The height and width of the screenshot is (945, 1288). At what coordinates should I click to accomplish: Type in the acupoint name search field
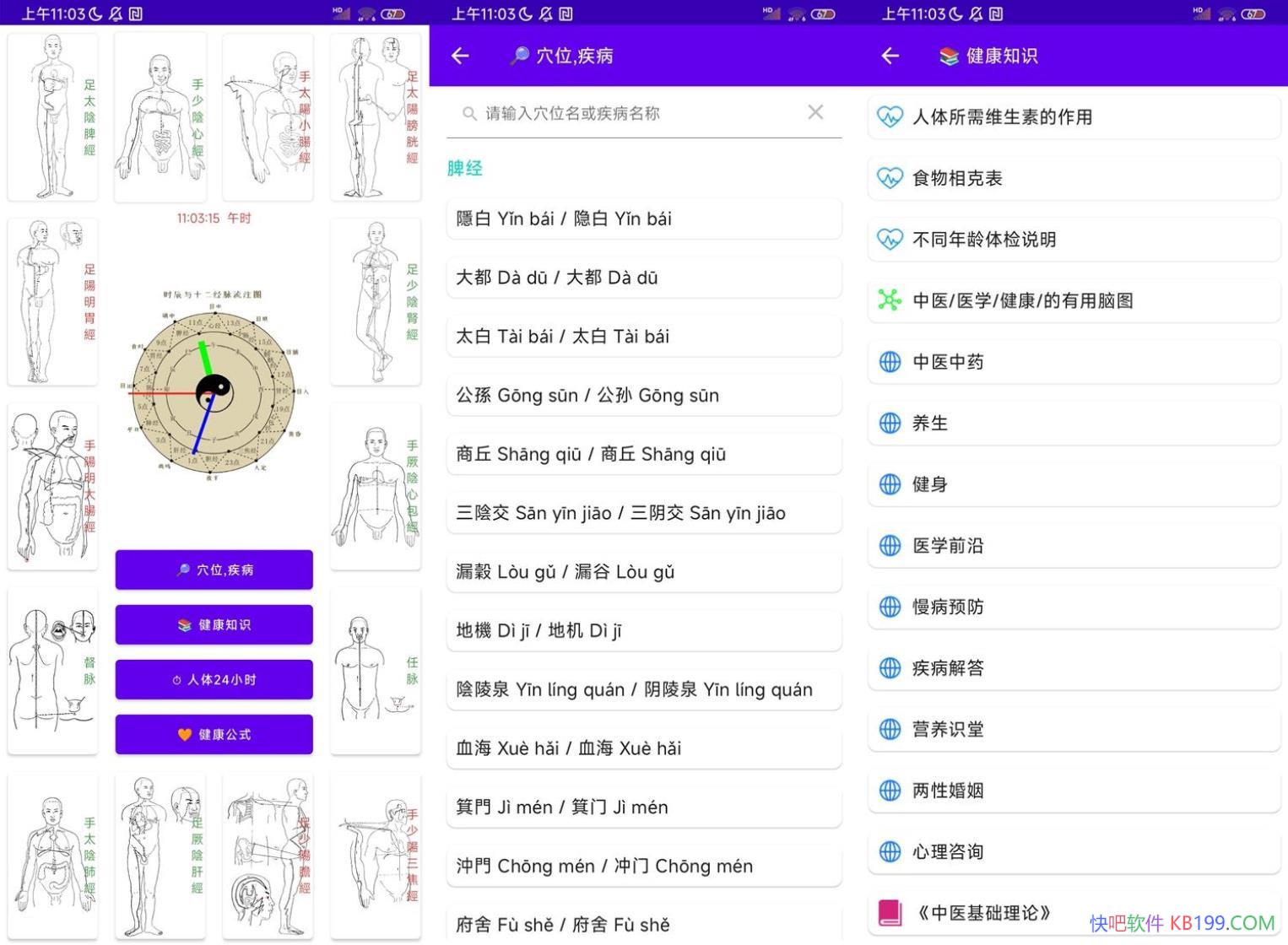pyautogui.click(x=641, y=113)
